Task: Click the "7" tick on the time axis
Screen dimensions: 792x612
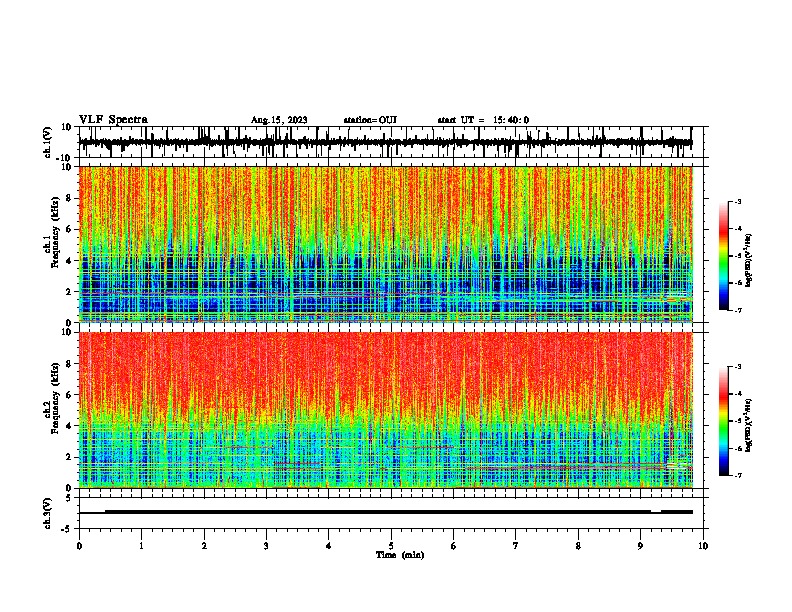Action: [x=516, y=546]
